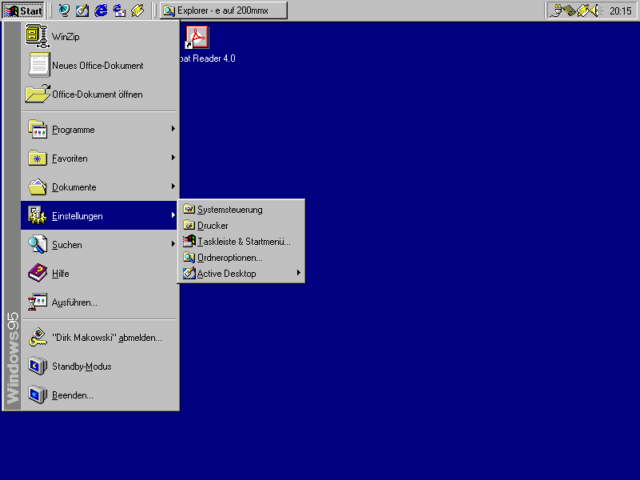The image size is (640, 480).
Task: Click the Einstellungen submenu arrow
Action: pyautogui.click(x=173, y=215)
